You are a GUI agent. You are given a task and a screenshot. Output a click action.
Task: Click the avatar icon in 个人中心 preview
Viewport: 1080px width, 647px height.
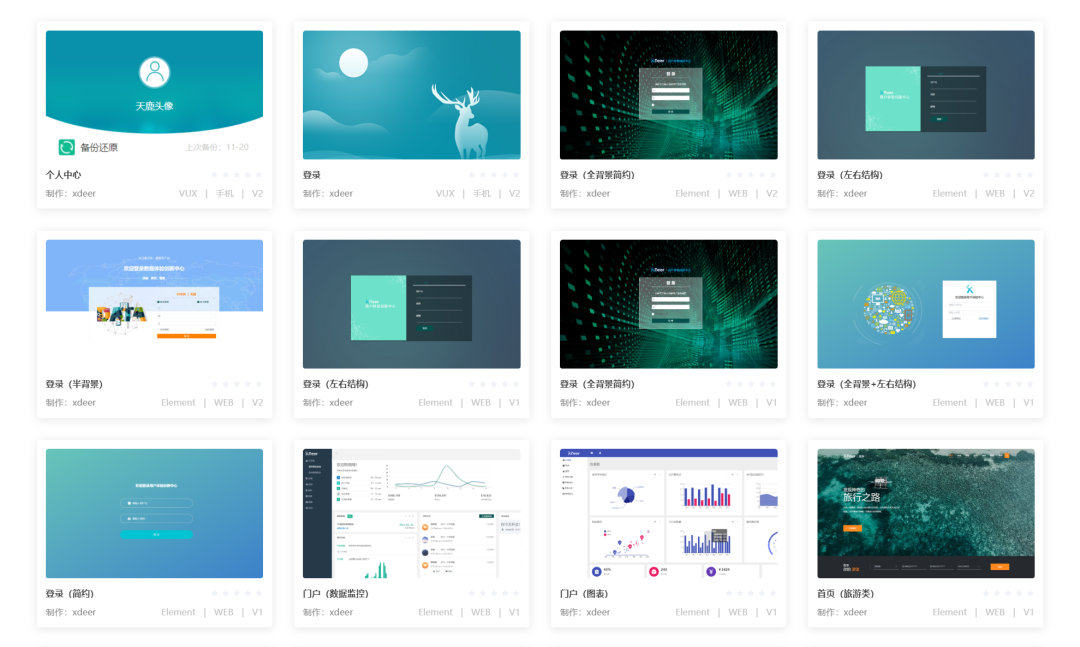tap(154, 73)
